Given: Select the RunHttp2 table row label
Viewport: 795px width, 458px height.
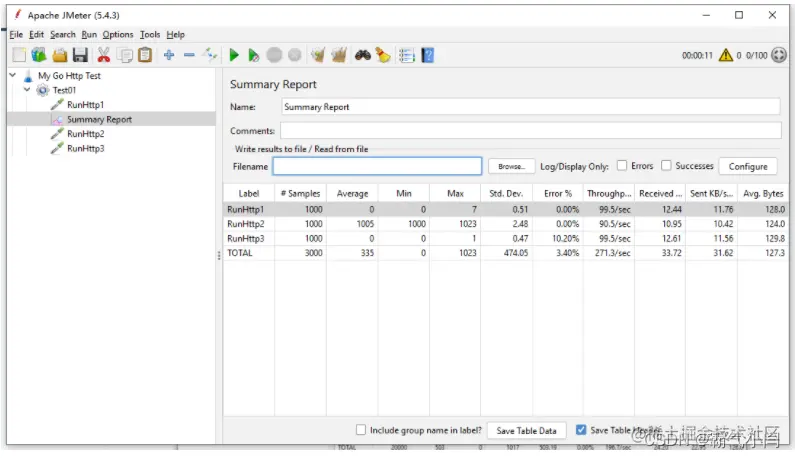Looking at the screenshot, I should click(x=245, y=224).
